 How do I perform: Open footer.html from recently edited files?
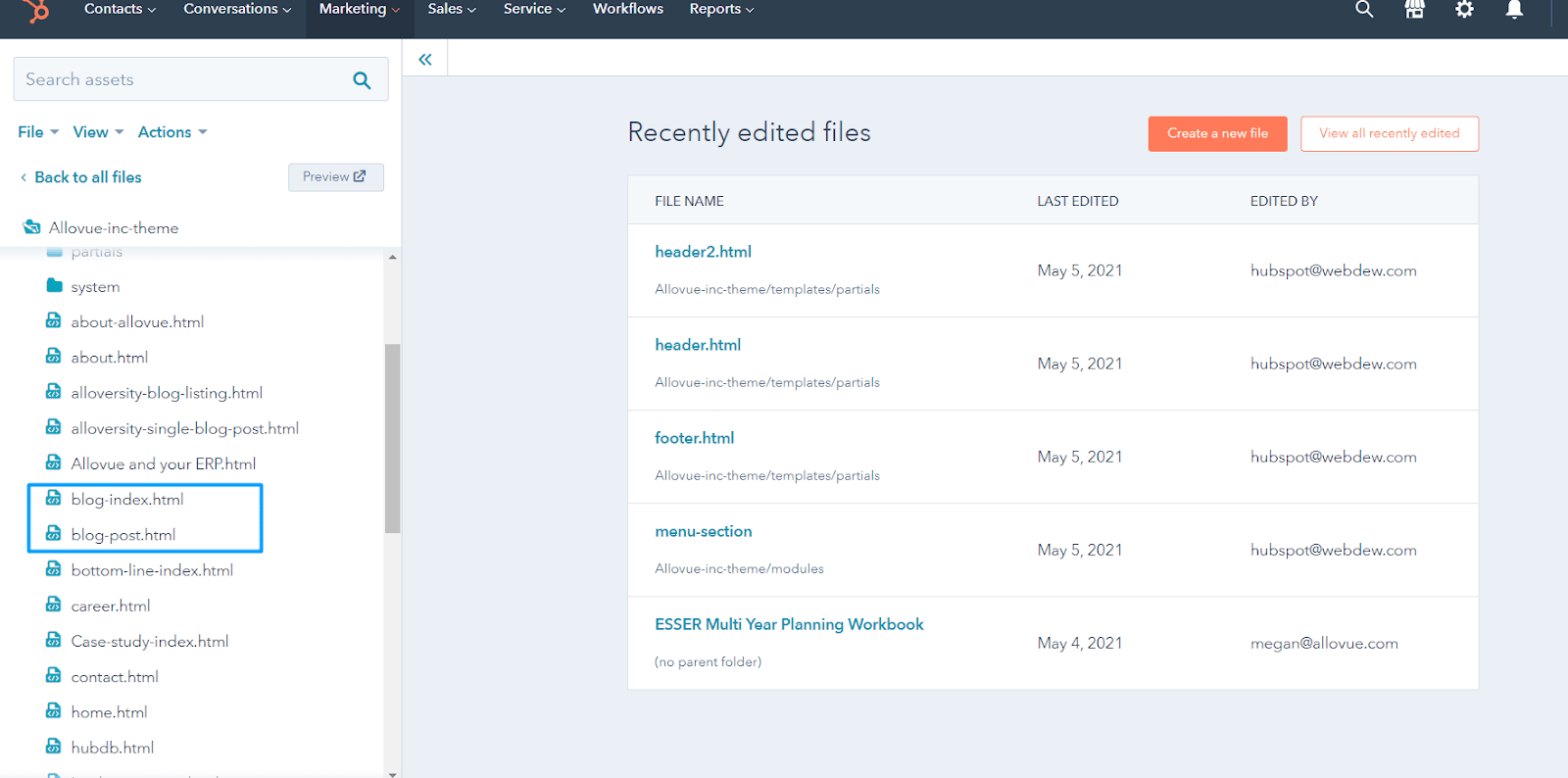[x=694, y=438]
